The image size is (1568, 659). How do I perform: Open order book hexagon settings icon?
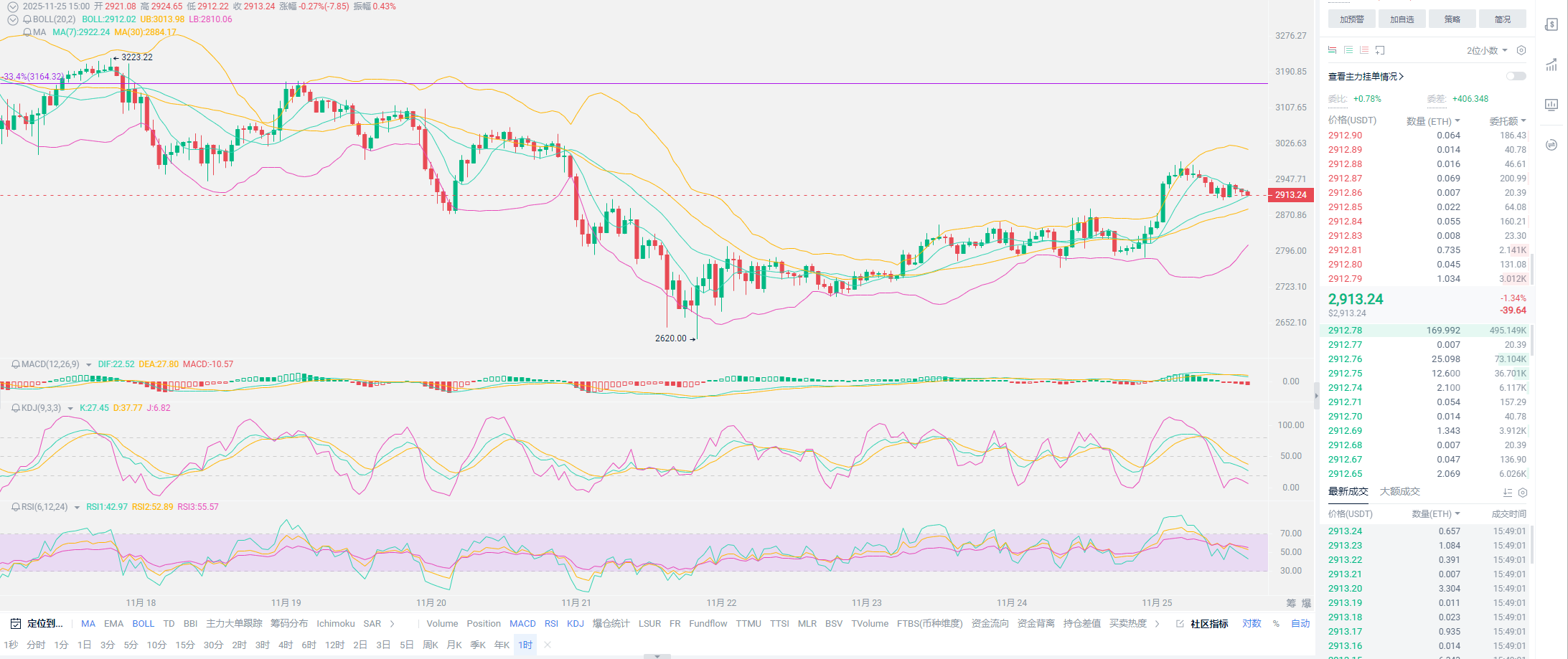click(x=1521, y=50)
